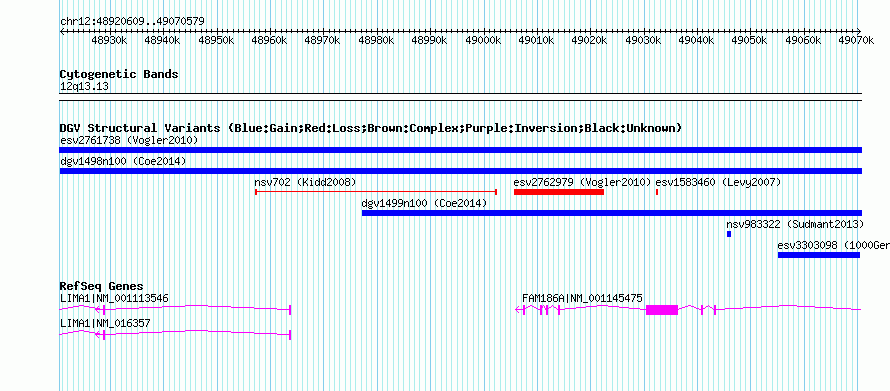The height and width of the screenshot is (391, 890).
Task: Select the dgv1499n100 (Coe2014) blue bar
Action: (x=612, y=213)
